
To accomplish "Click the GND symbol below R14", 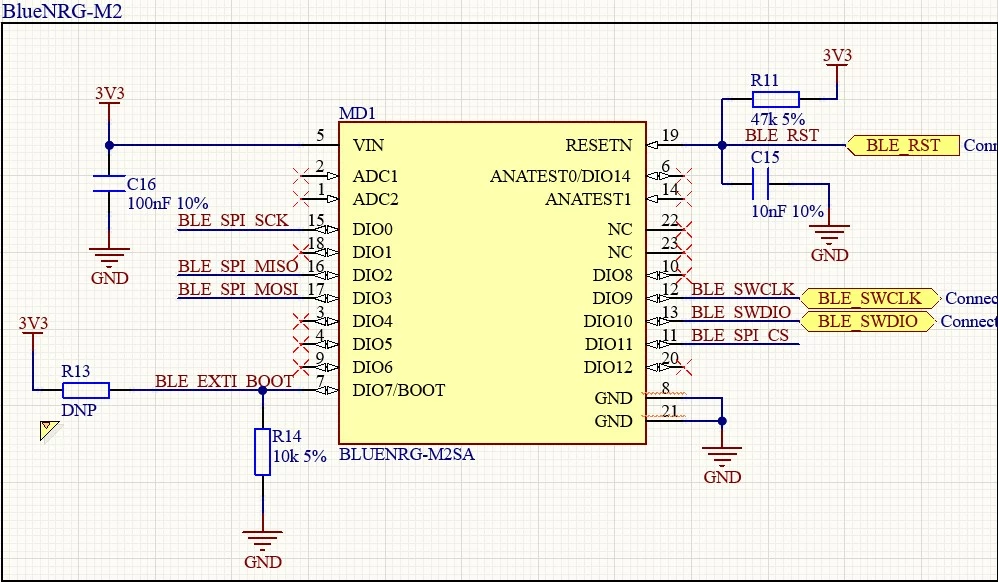I will tap(263, 550).
